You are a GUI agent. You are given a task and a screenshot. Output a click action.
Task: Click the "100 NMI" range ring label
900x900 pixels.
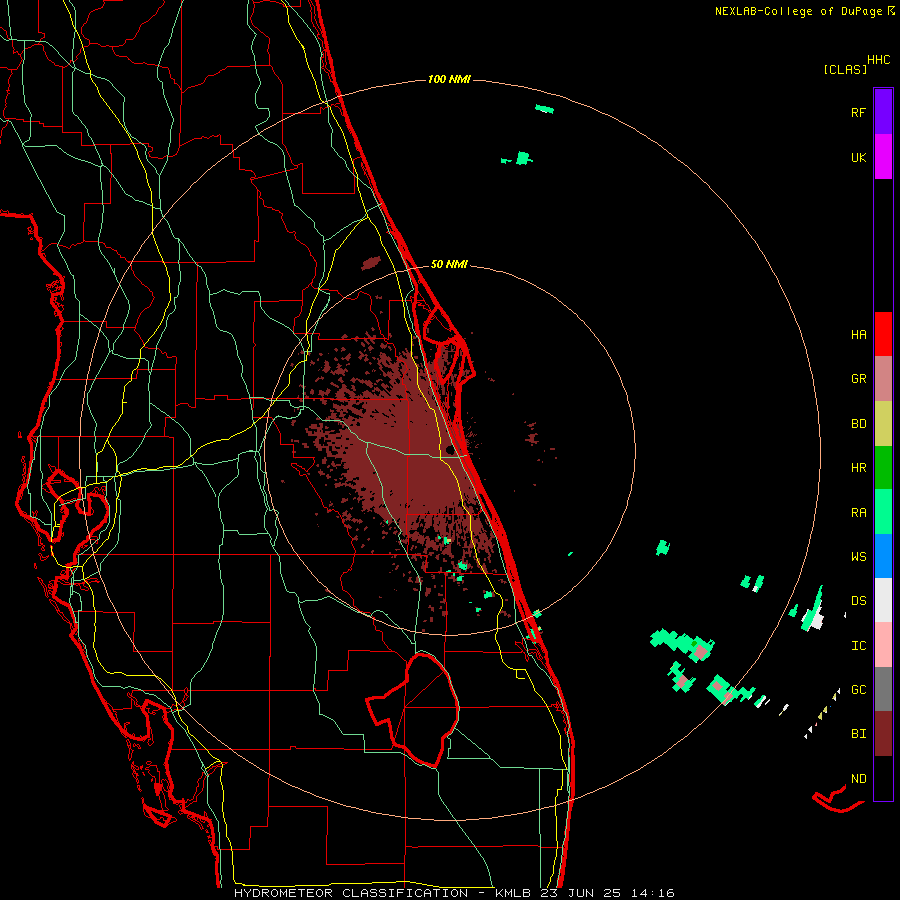[449, 79]
